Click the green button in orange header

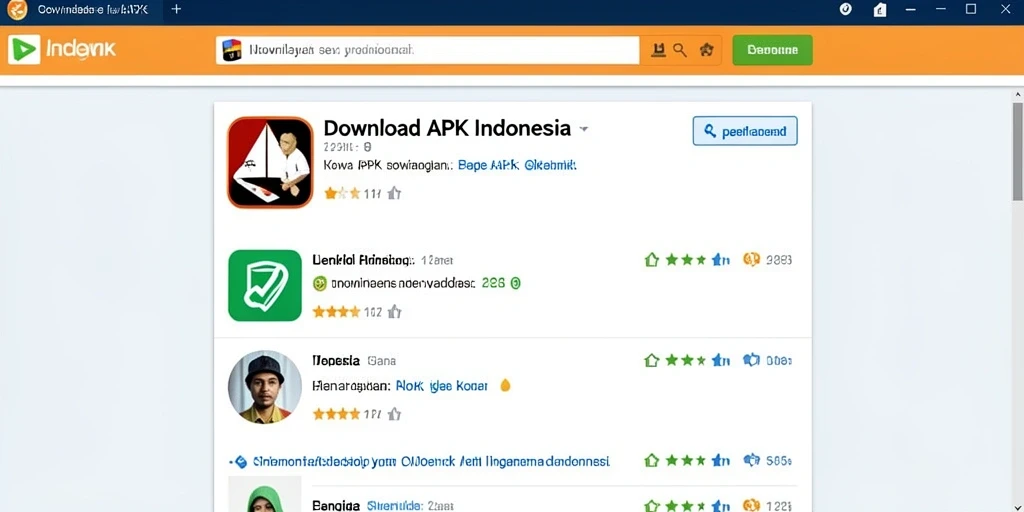pyautogui.click(x=773, y=50)
